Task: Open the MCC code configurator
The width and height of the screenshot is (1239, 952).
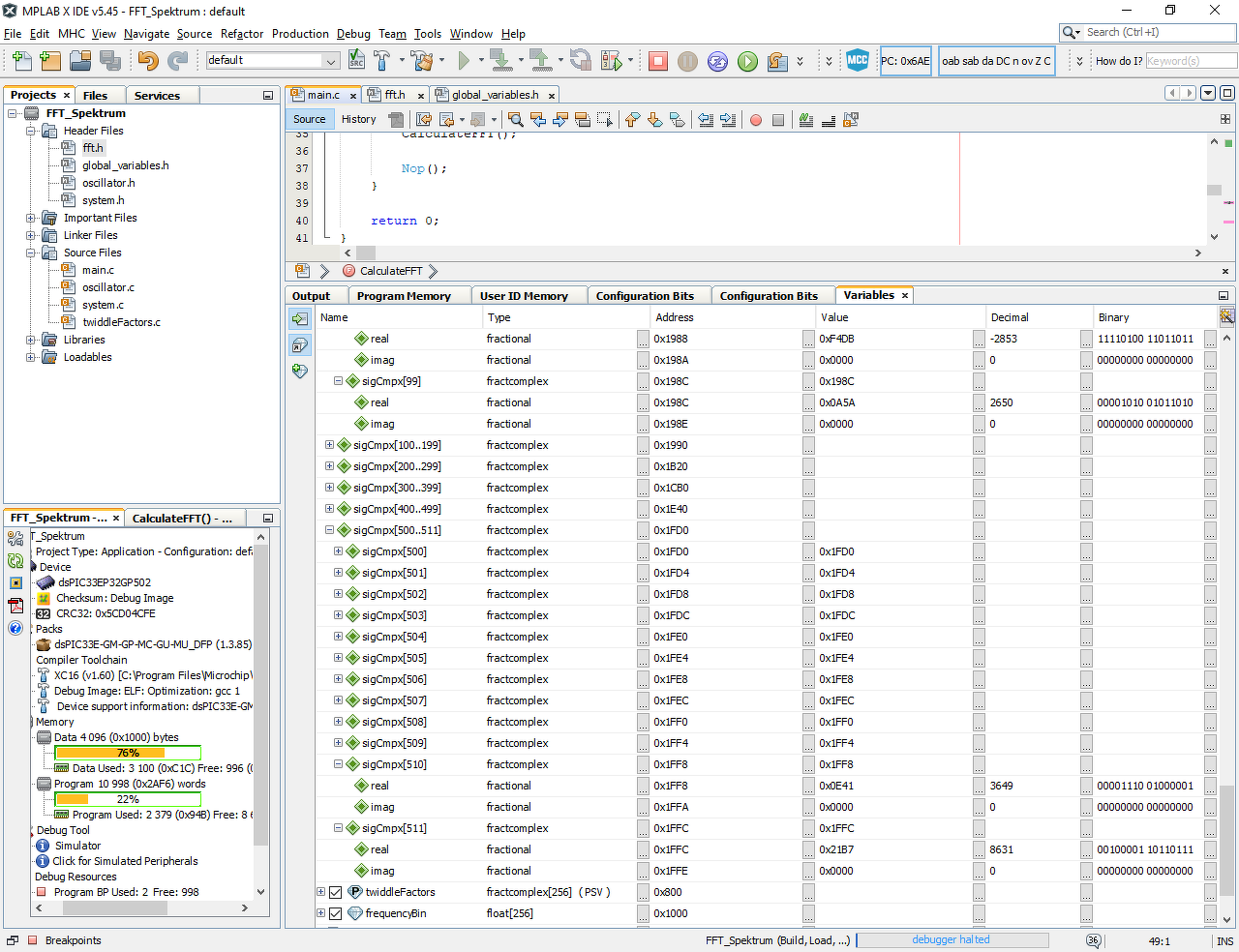Action: point(858,61)
